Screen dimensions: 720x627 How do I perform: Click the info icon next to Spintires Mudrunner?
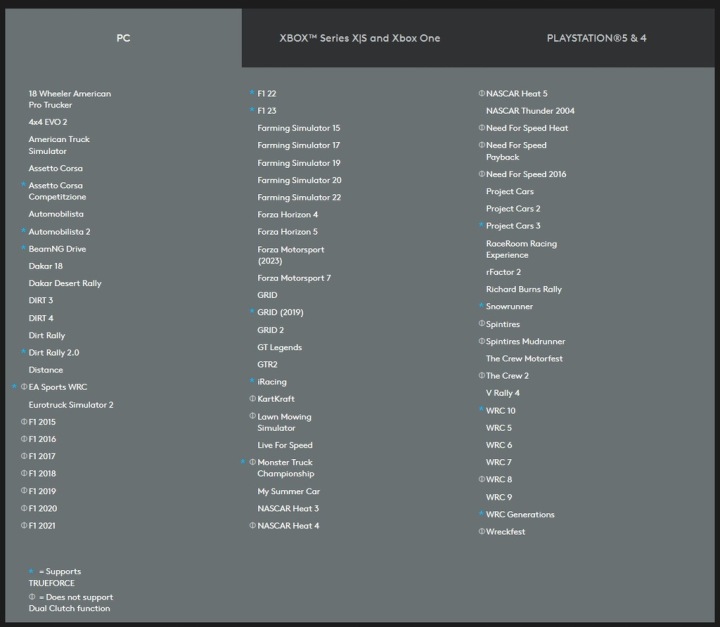(x=482, y=341)
